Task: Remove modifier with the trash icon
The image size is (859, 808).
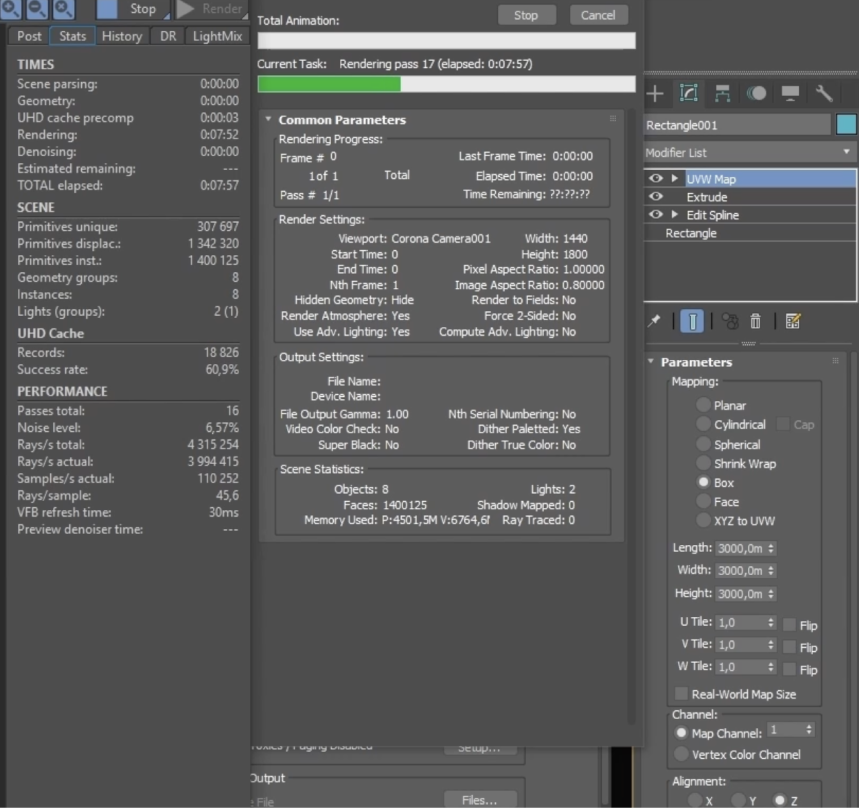Action: [756, 321]
